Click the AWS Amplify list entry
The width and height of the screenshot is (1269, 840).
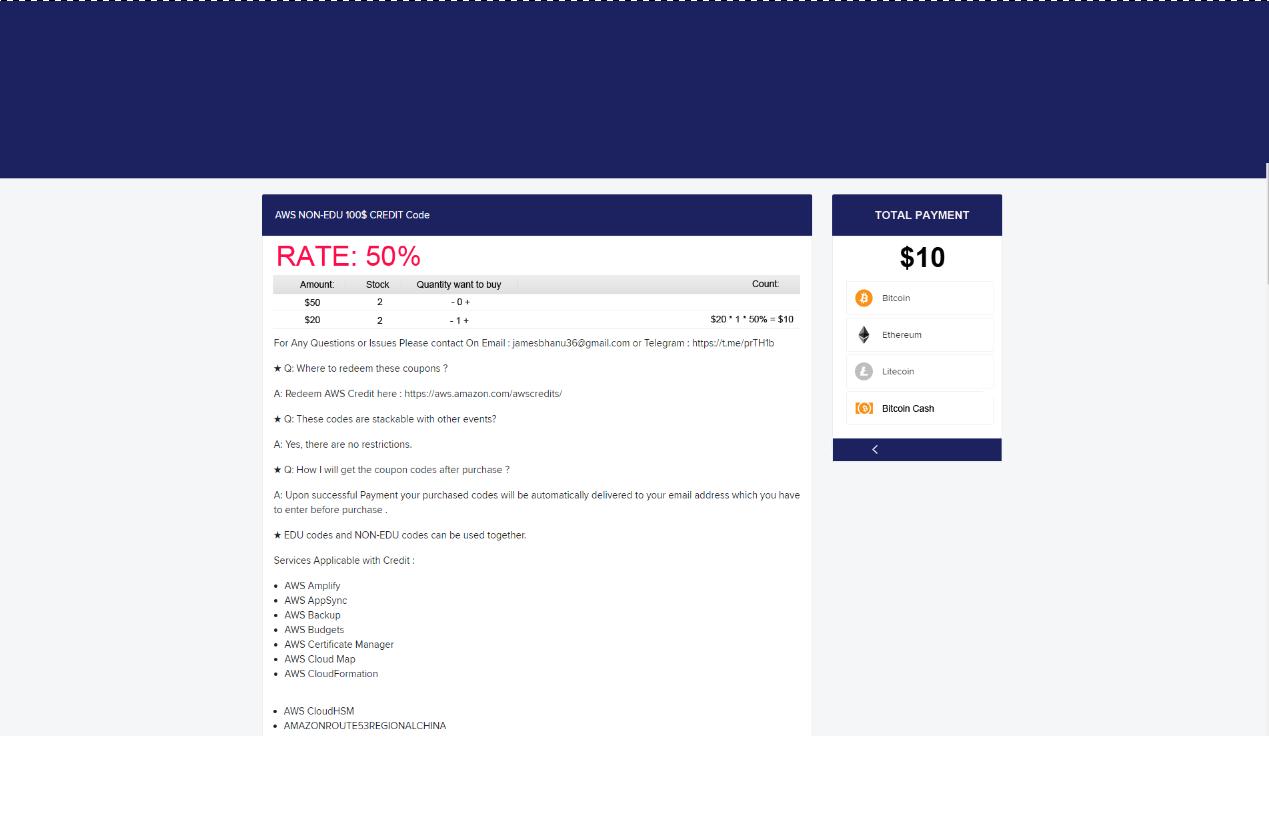[x=312, y=586]
